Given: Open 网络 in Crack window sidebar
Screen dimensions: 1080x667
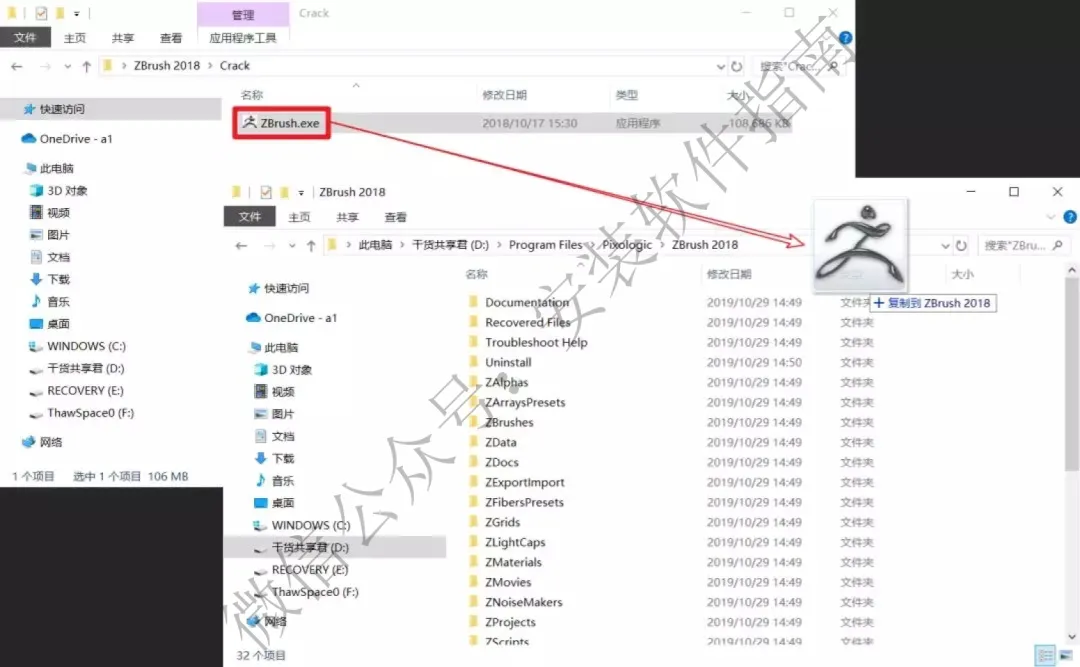Looking at the screenshot, I should click(x=43, y=442).
